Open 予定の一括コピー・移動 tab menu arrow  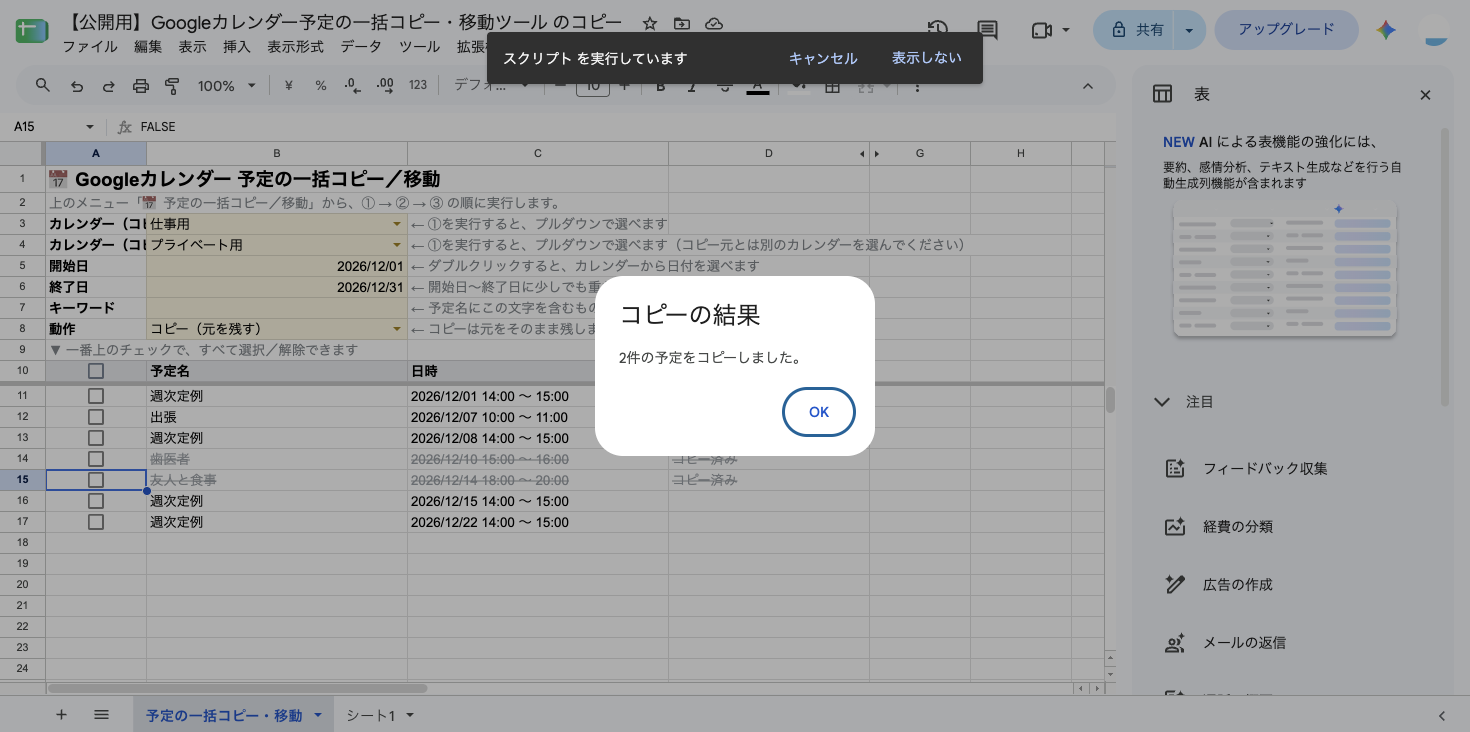(317, 715)
